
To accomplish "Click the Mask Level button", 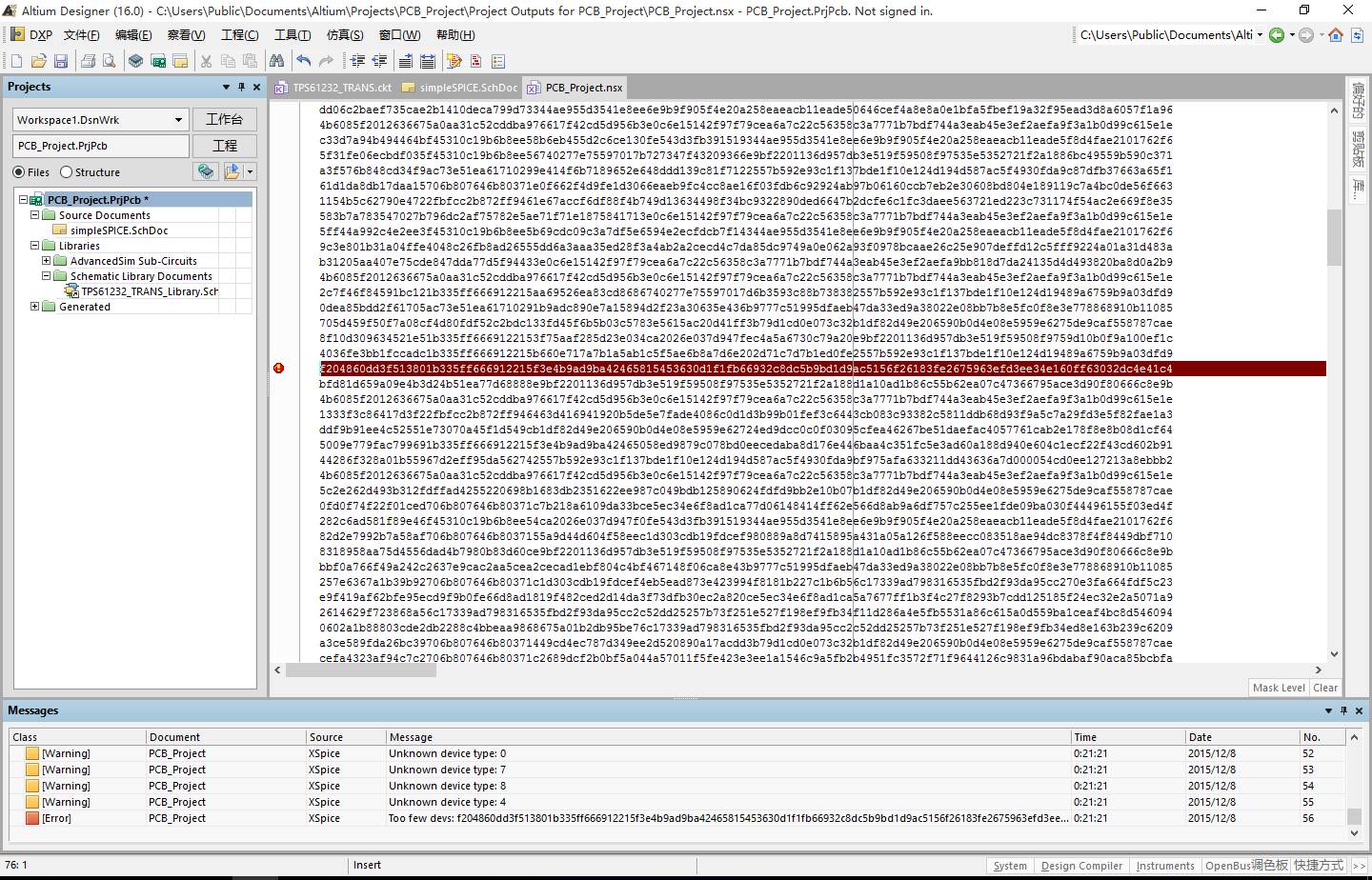I will [x=1279, y=688].
